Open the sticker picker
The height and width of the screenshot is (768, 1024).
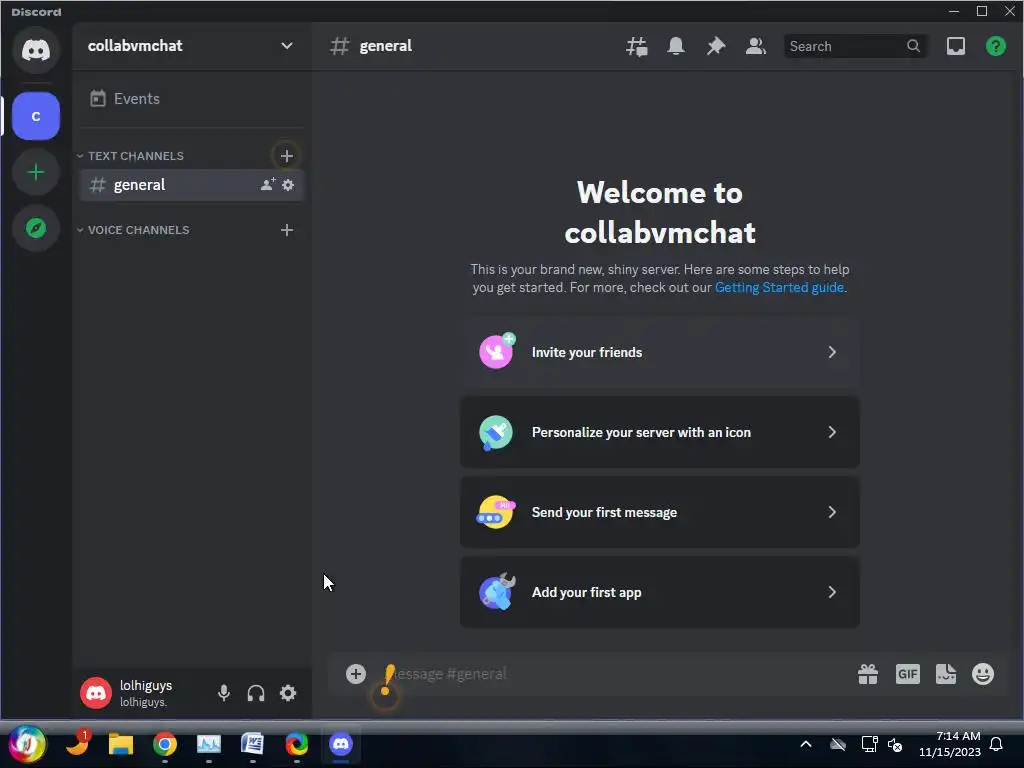(x=946, y=674)
